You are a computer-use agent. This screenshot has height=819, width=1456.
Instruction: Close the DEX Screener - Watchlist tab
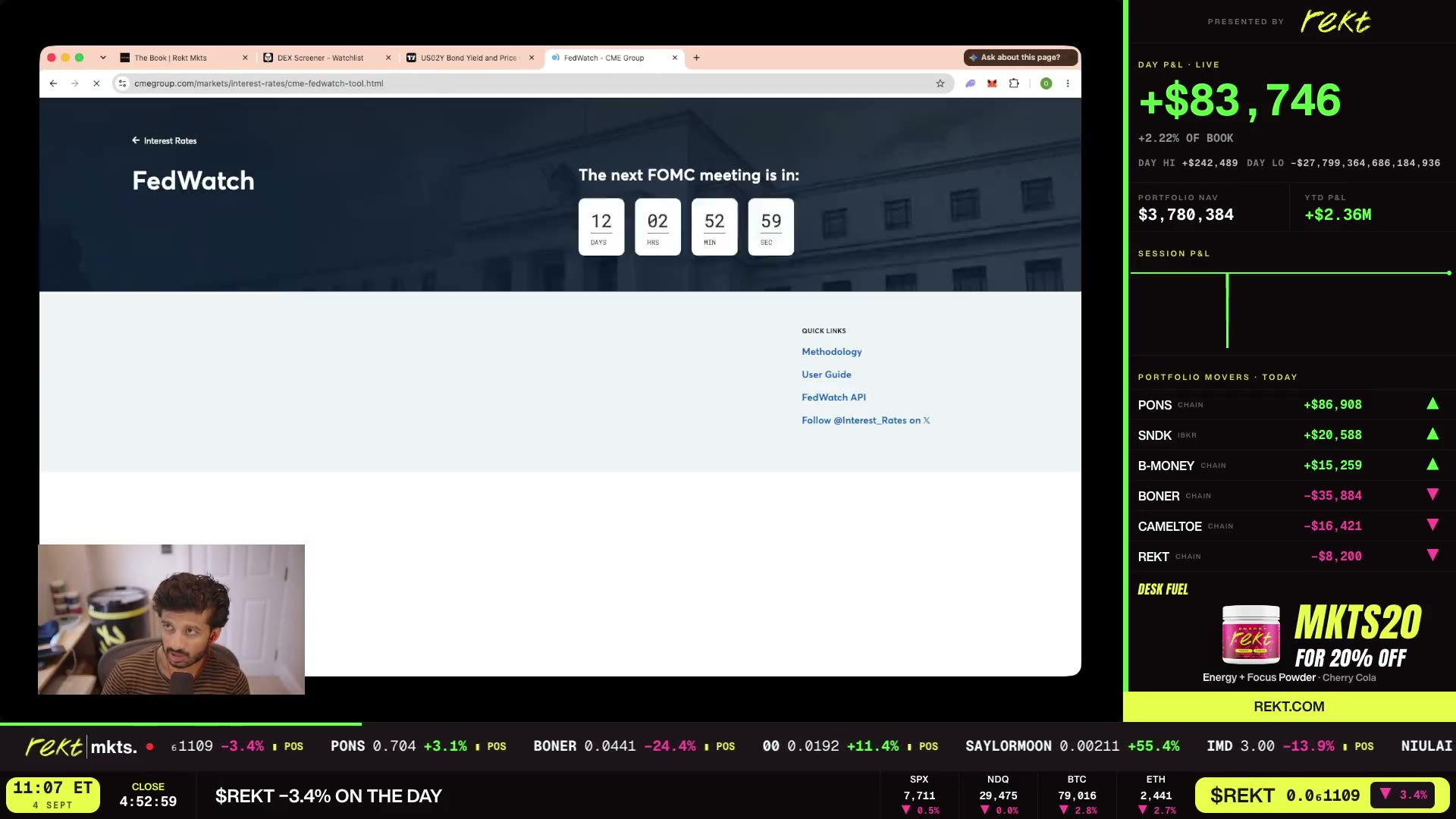point(388,58)
